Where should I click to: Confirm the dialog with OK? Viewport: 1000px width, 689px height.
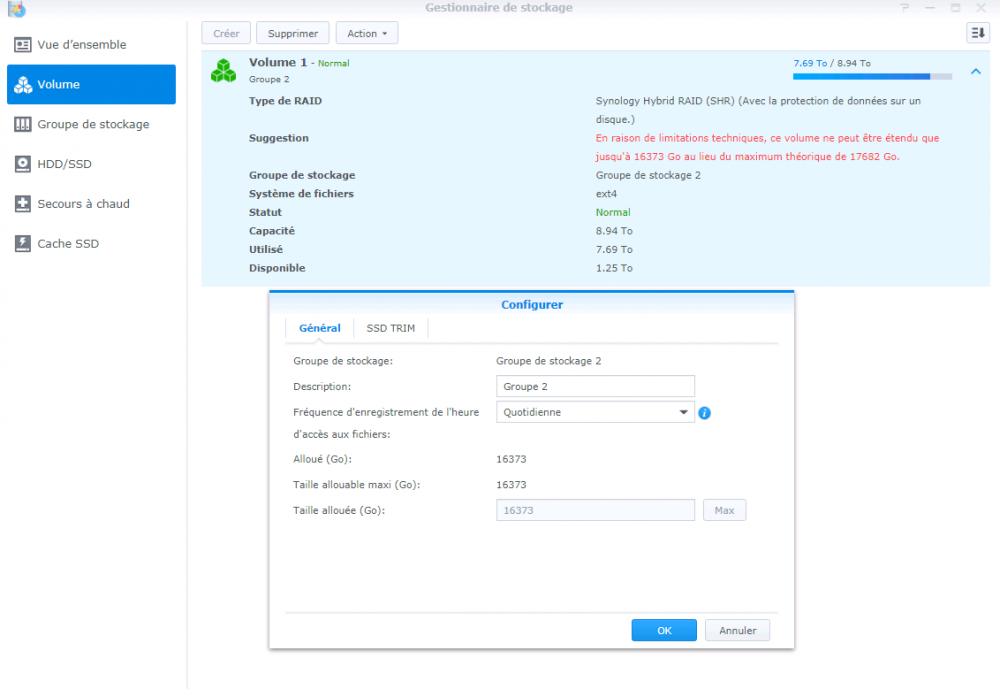pos(664,630)
